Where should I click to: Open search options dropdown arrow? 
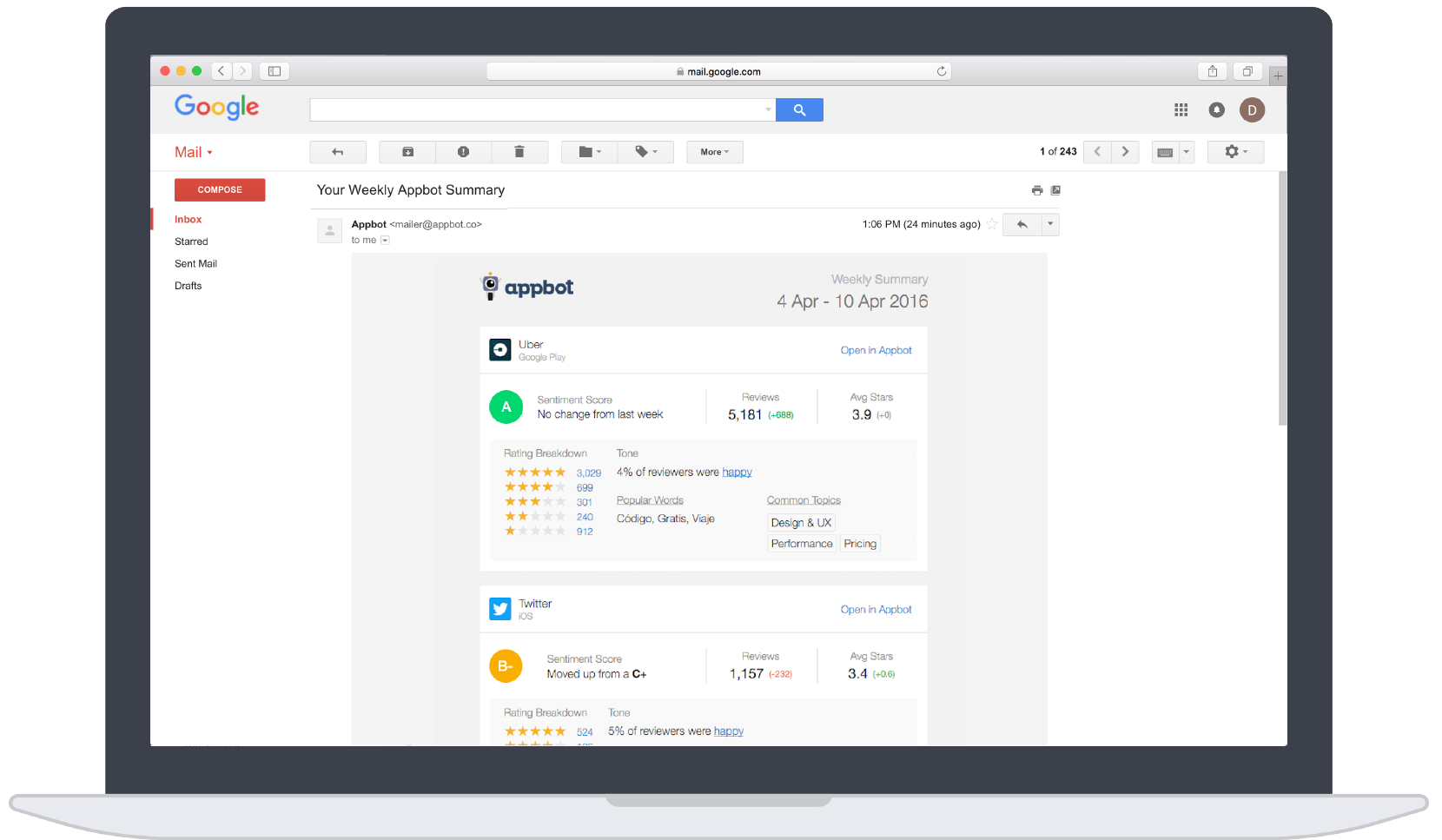tap(768, 109)
